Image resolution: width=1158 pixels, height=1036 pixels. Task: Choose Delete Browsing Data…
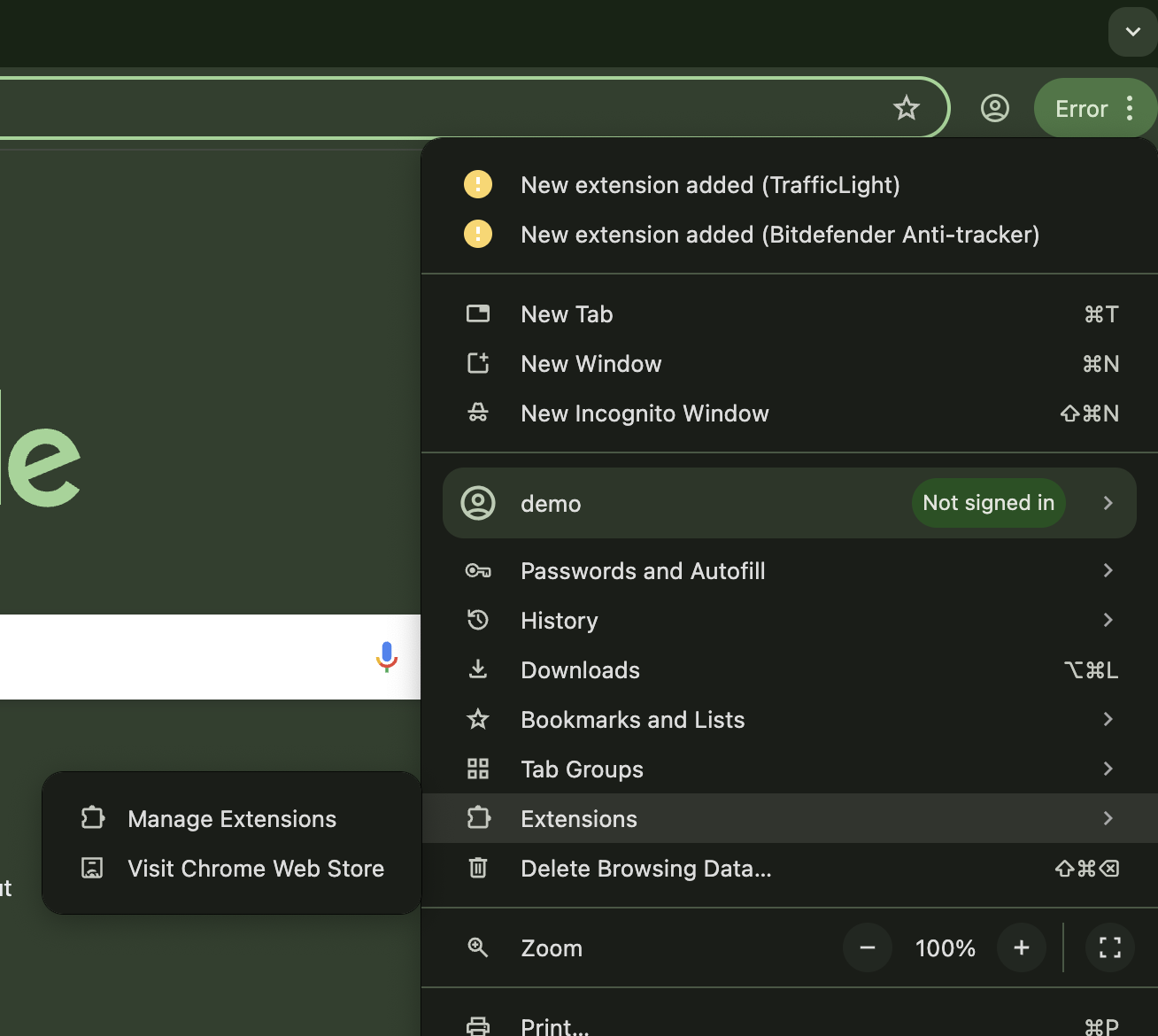tap(790, 869)
